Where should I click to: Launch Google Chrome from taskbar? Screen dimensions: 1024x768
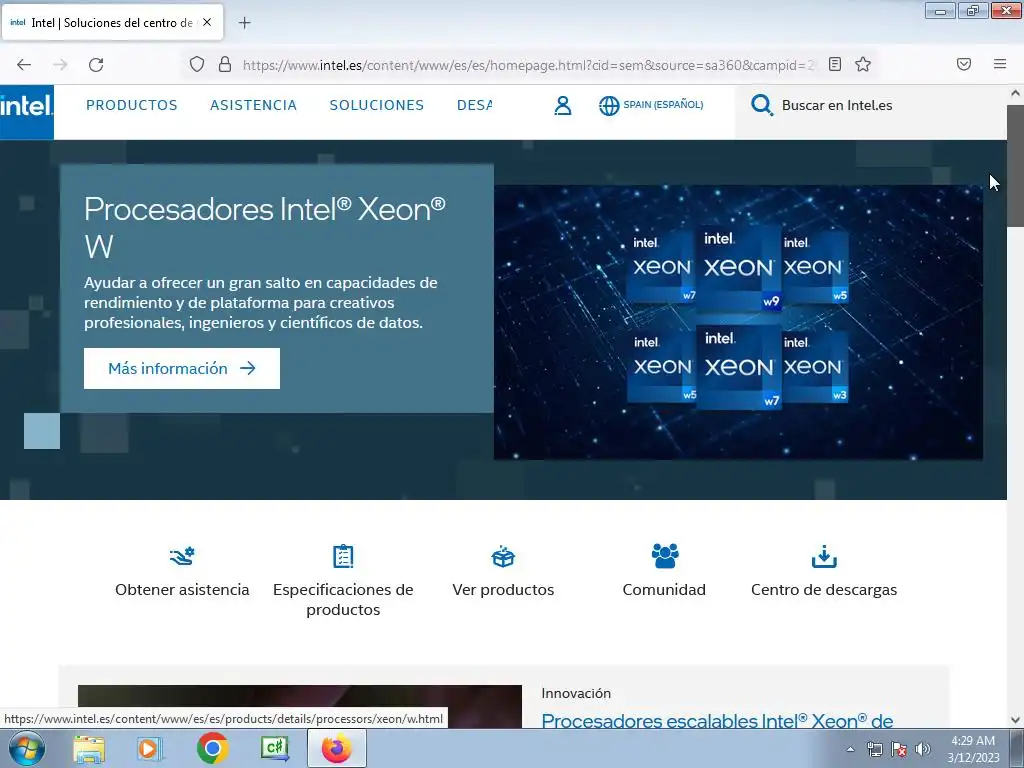[x=212, y=748]
